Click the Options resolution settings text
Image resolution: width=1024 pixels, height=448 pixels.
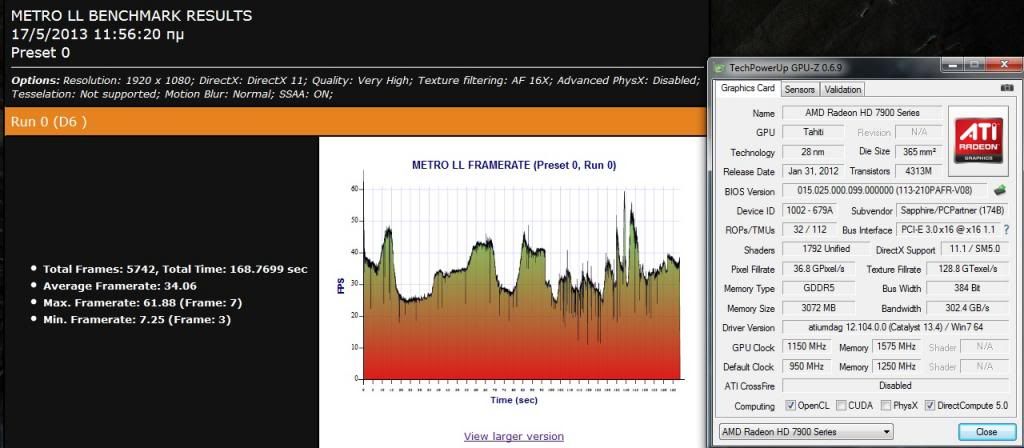(356, 87)
